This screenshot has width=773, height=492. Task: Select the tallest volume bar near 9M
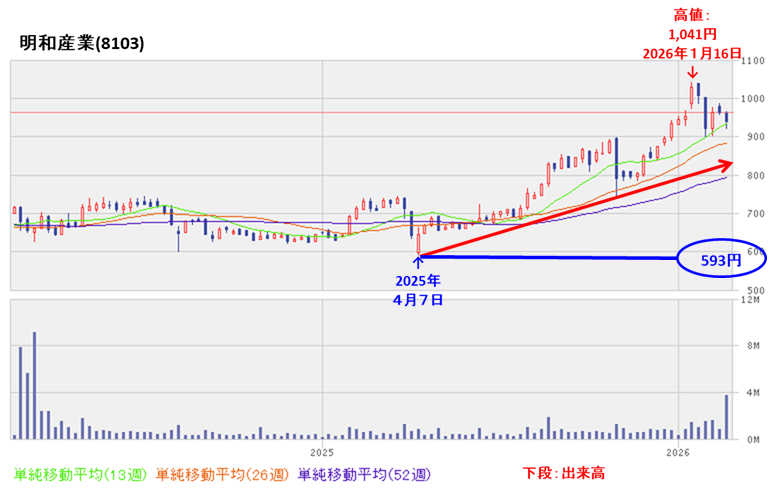click(x=34, y=385)
